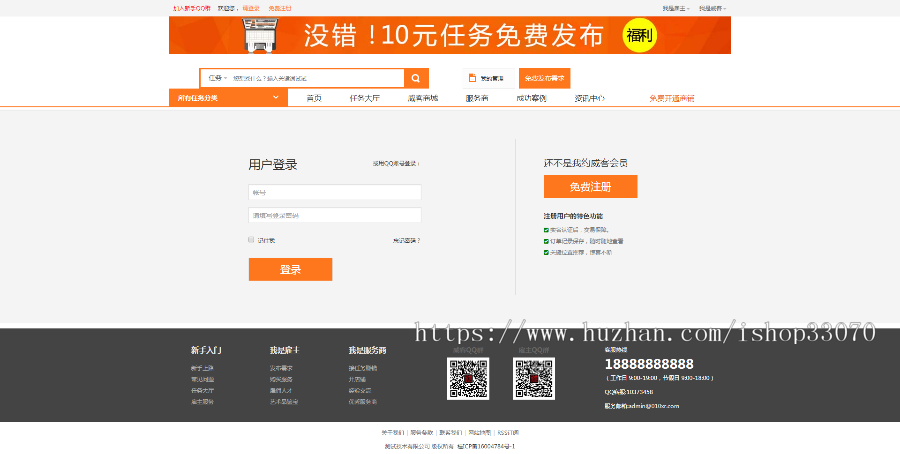Open the 我是雇主 top-bar dropdown

click(676, 9)
